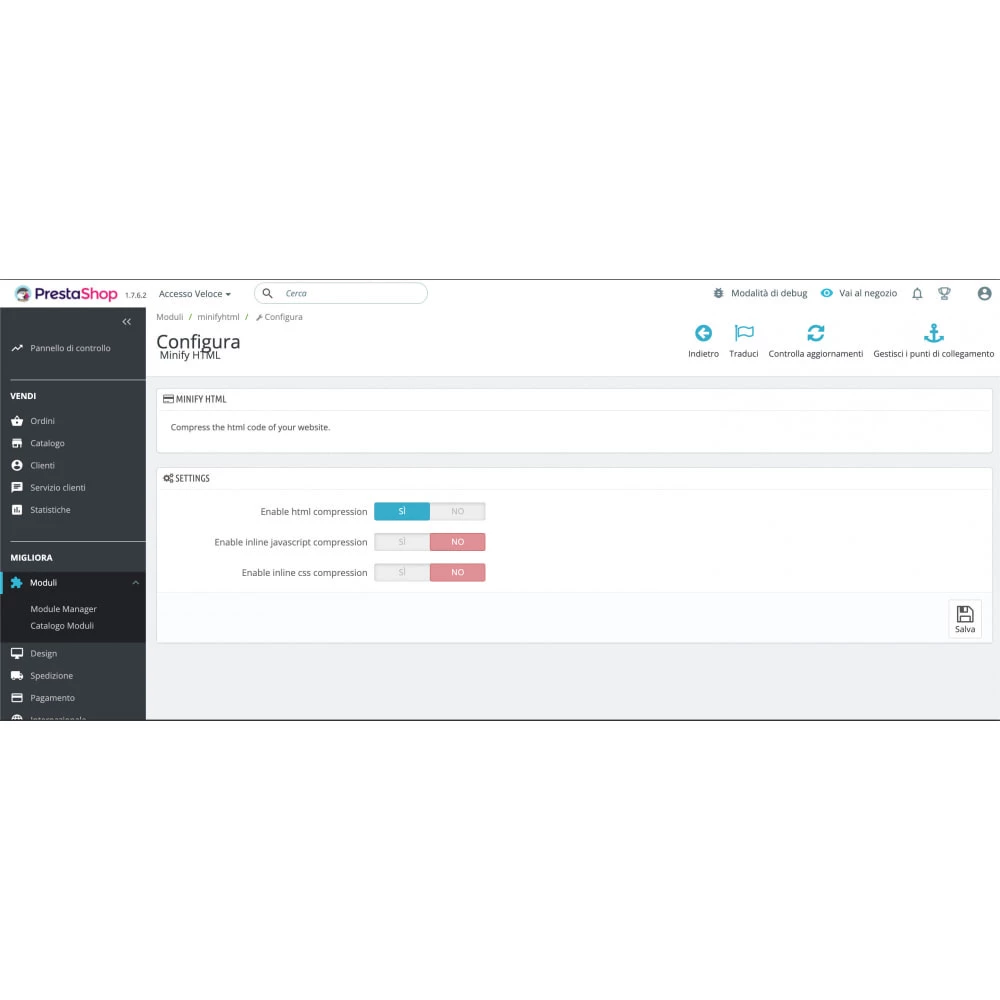Click the Pagamento card icon
This screenshot has height=1000, width=1000.
click(17, 698)
